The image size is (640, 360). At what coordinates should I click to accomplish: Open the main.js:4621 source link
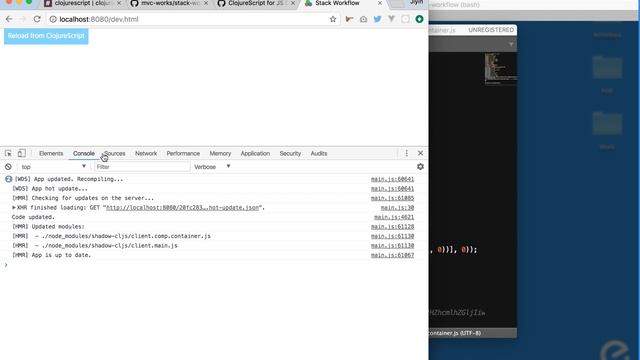coord(394,217)
